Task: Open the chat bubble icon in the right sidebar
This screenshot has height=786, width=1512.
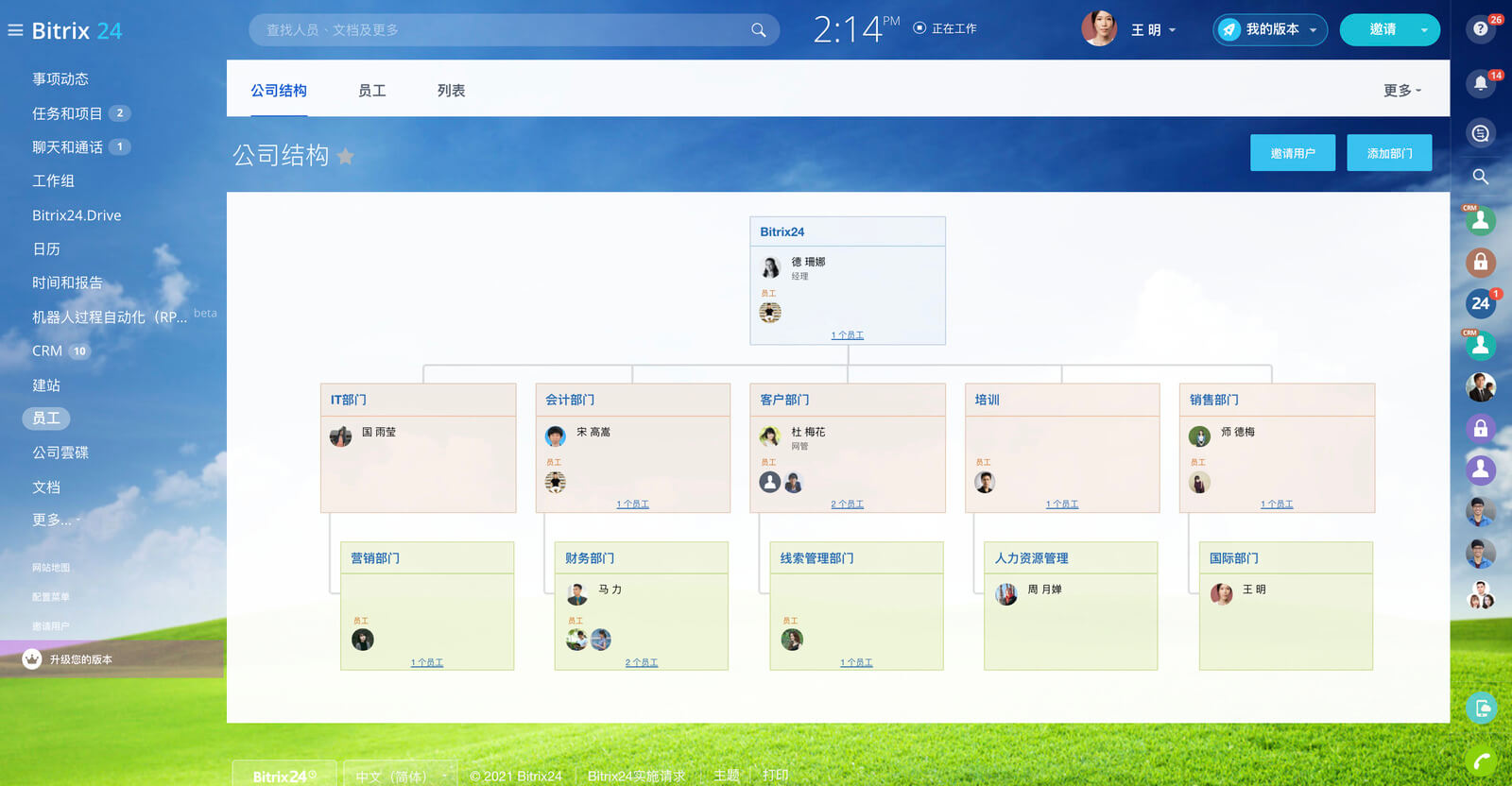Action: pos(1481,133)
